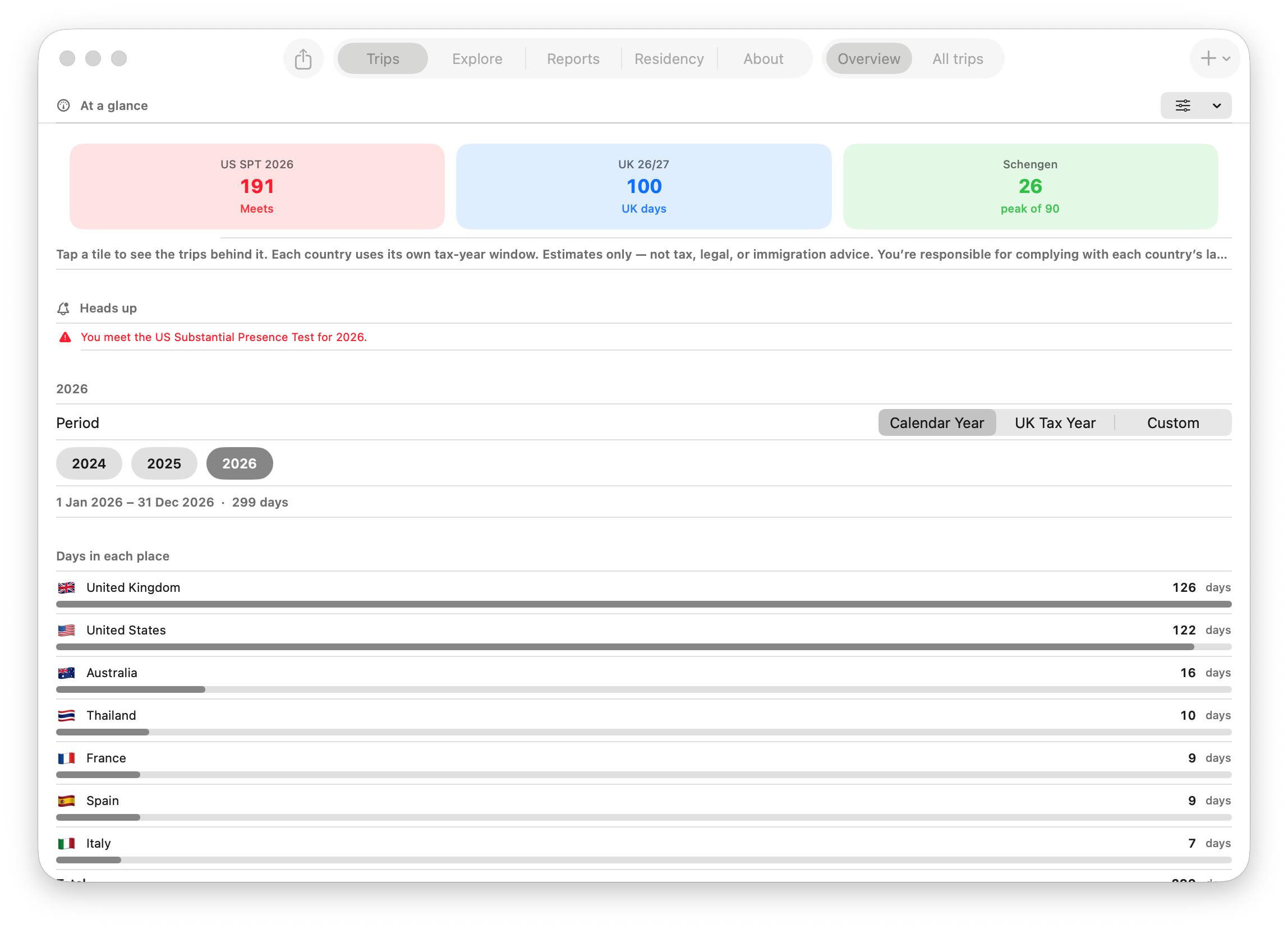
Task: Select year 2025 pill
Action: point(164,463)
